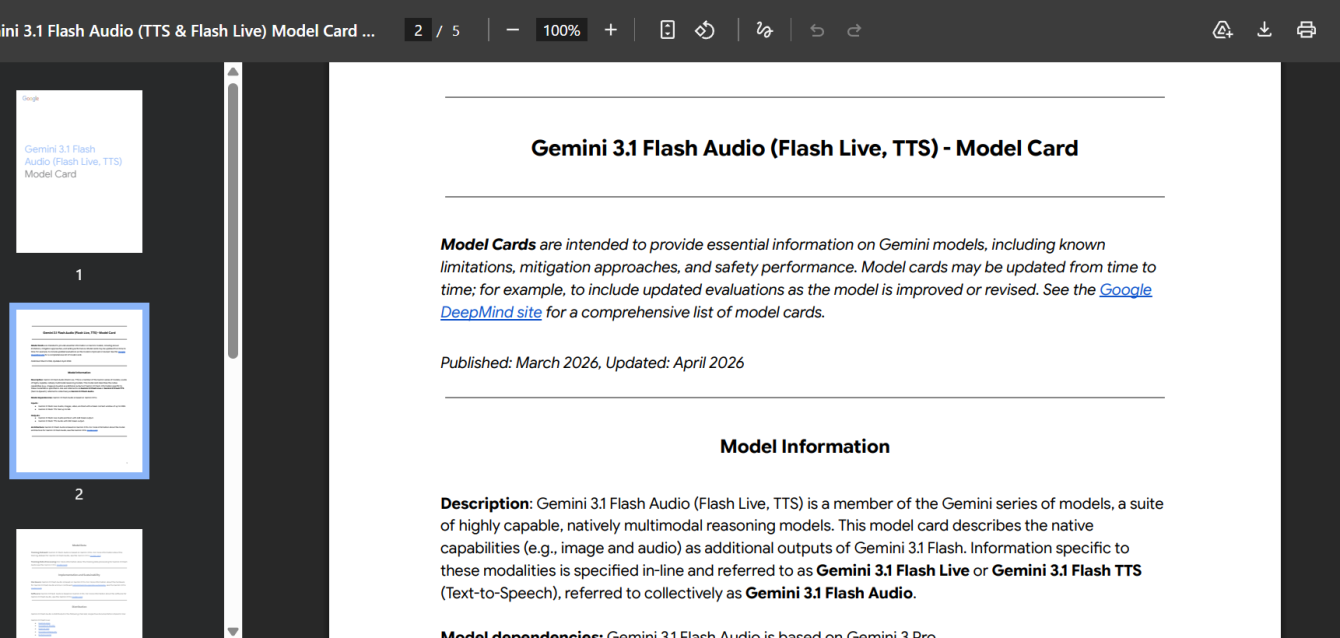Redo the last annotation
The width and height of the screenshot is (1340, 638).
854,30
